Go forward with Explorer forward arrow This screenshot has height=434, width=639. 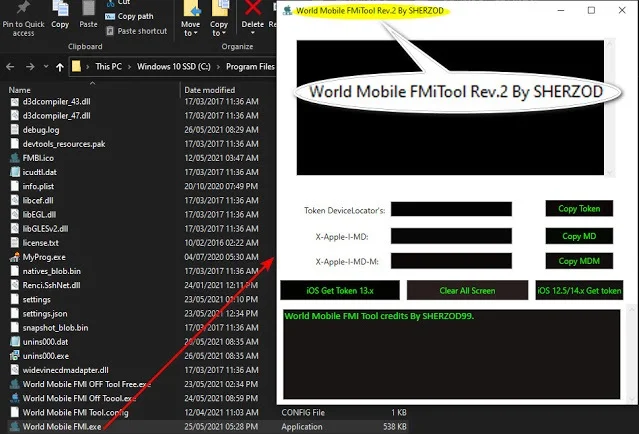(30, 66)
